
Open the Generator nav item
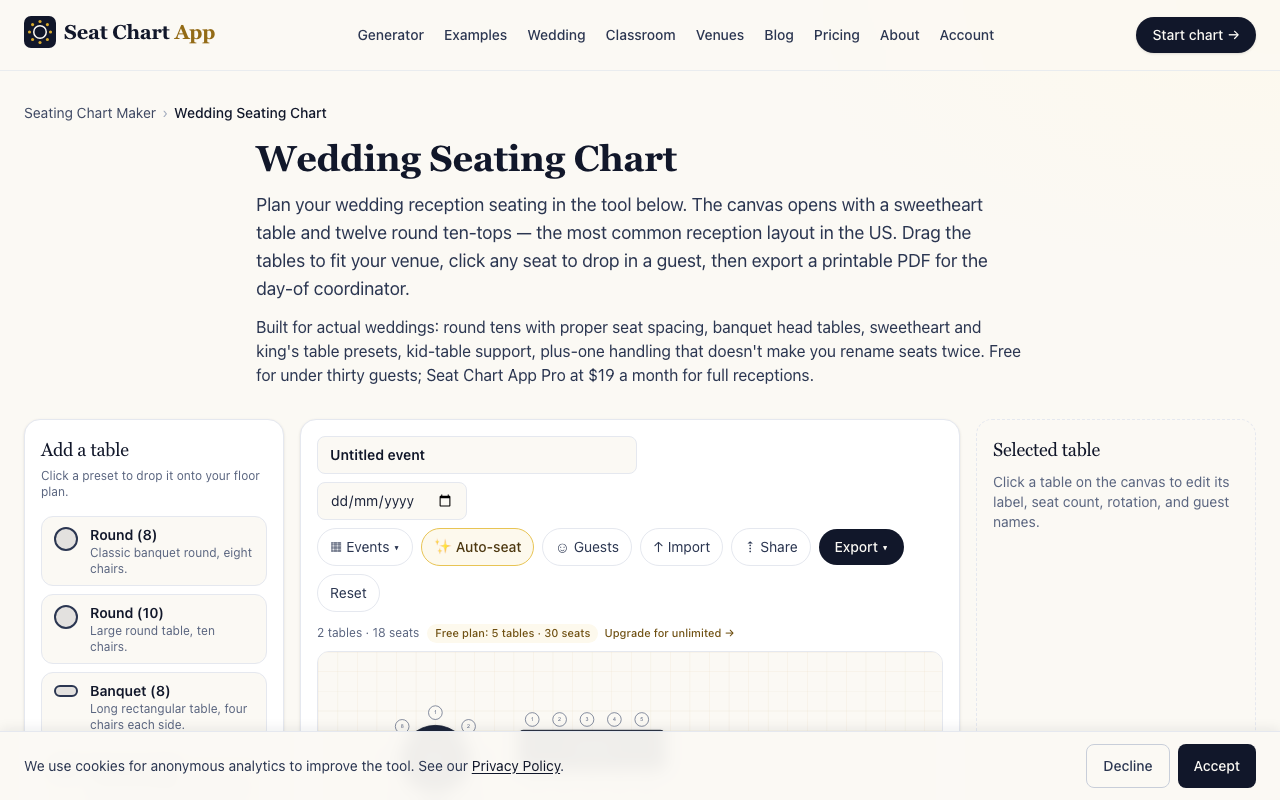pyautogui.click(x=391, y=35)
